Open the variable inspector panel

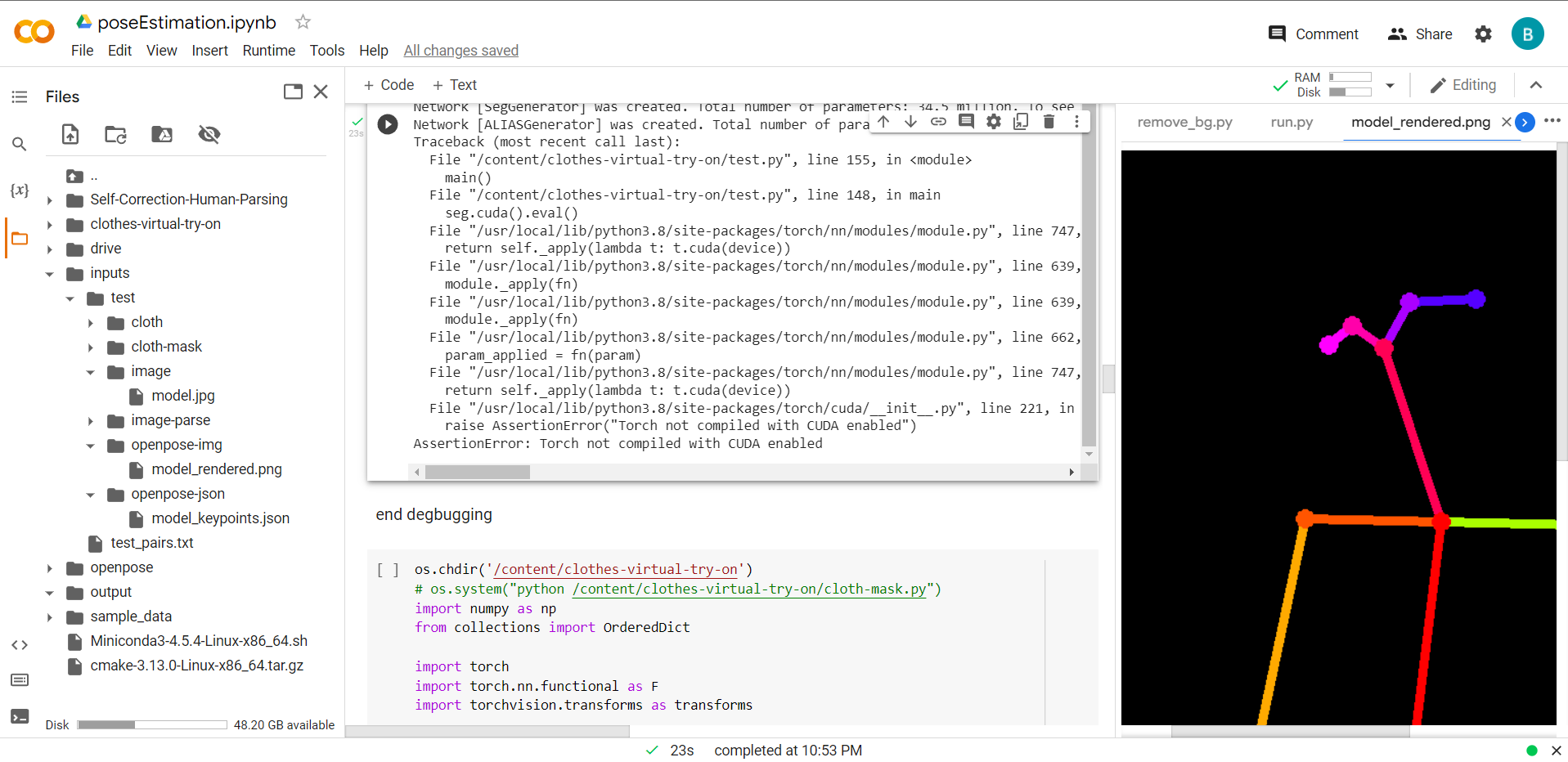pos(19,190)
